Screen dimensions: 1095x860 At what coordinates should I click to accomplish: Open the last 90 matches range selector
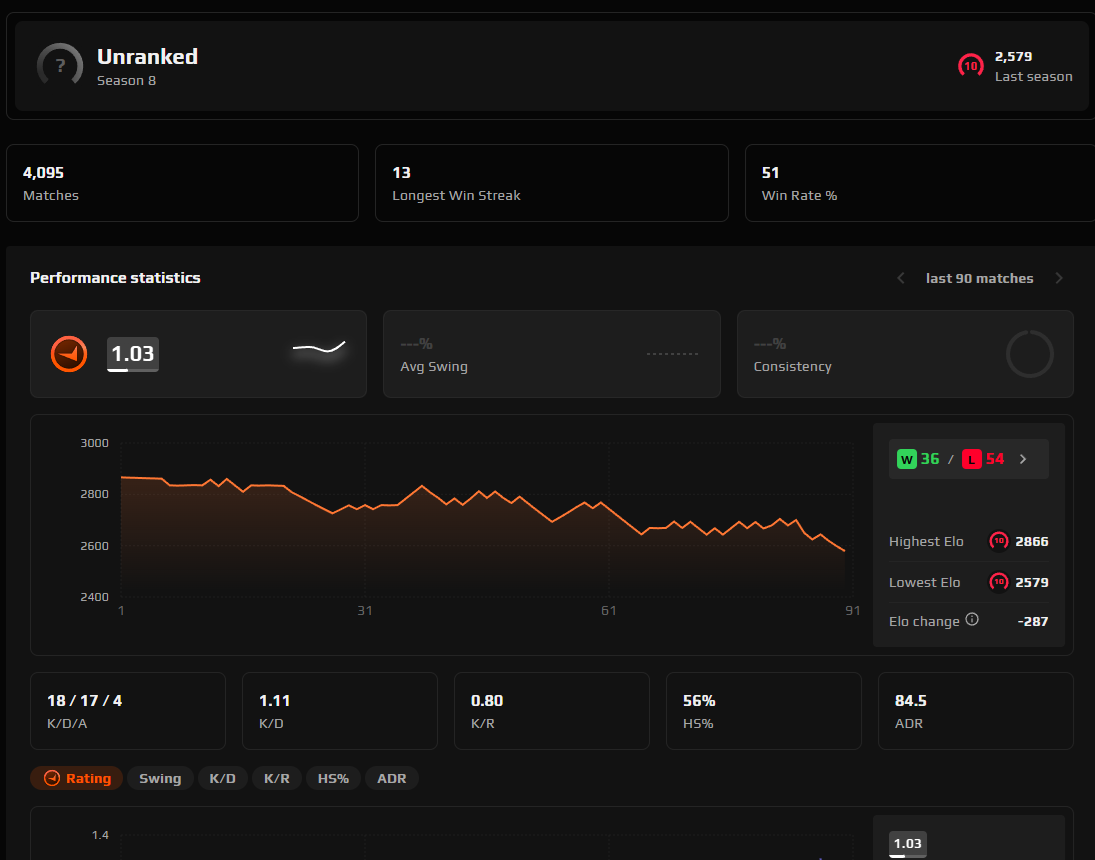tap(979, 278)
